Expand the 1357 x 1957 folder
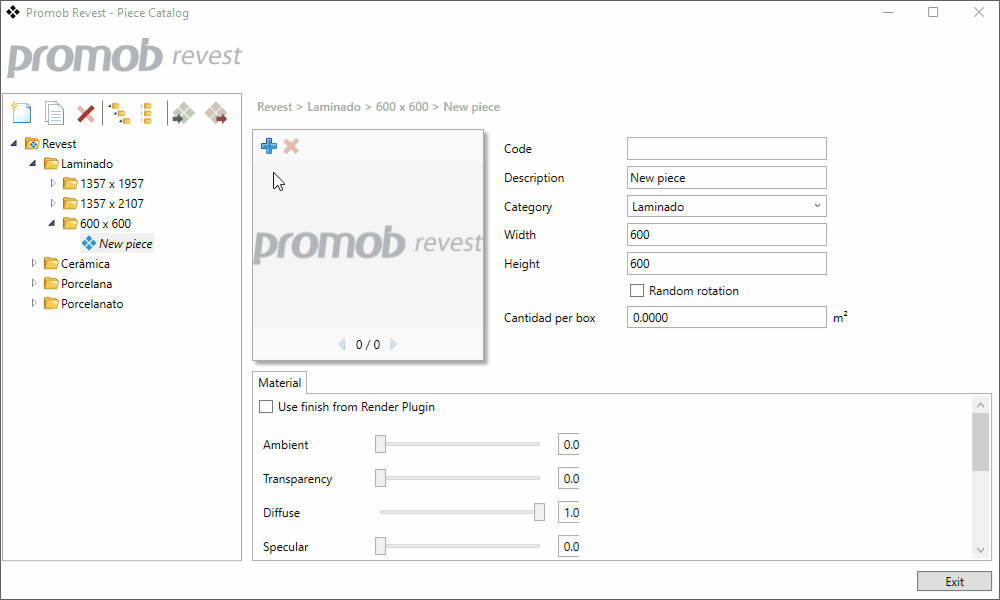 (53, 183)
